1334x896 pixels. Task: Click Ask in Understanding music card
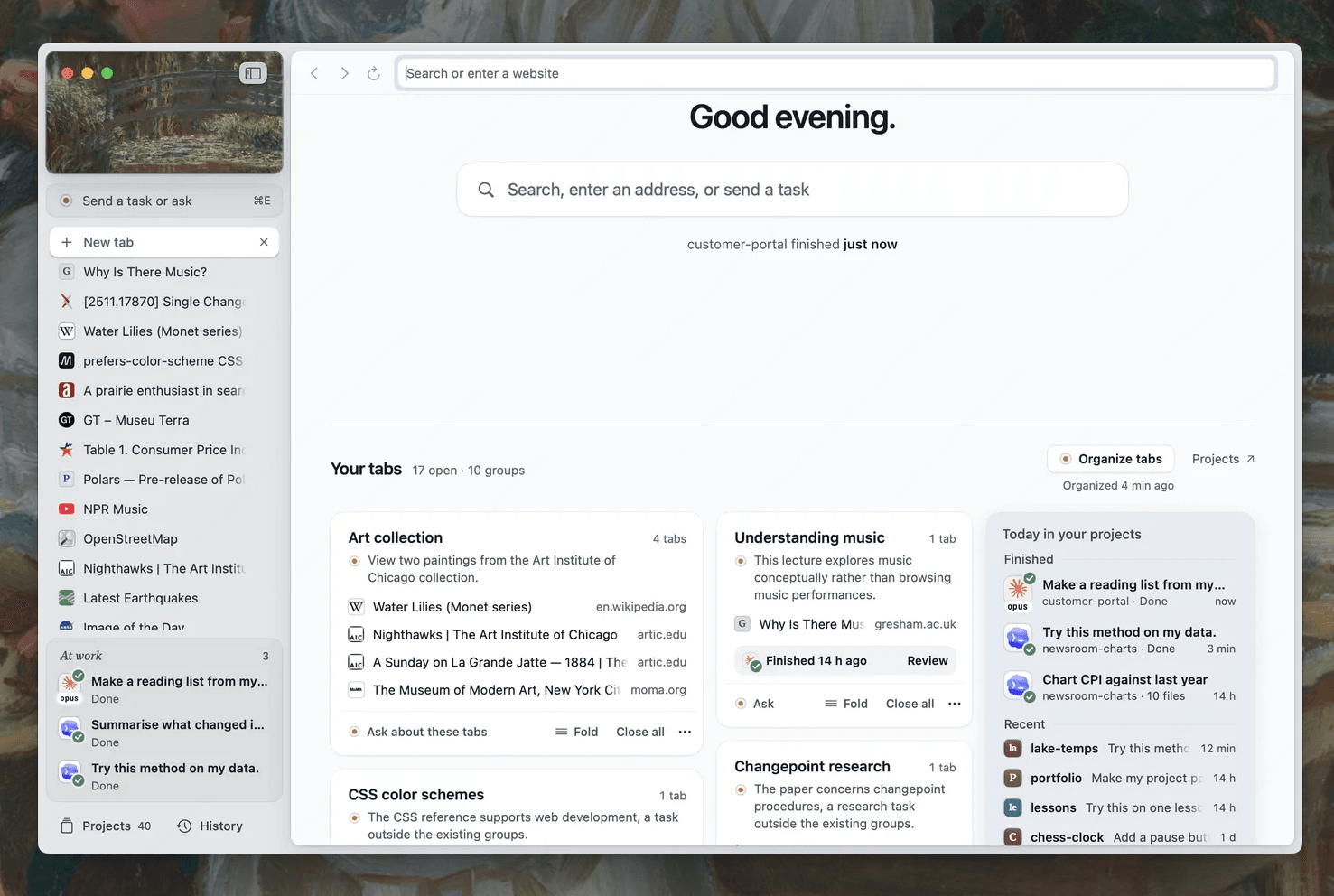(755, 704)
